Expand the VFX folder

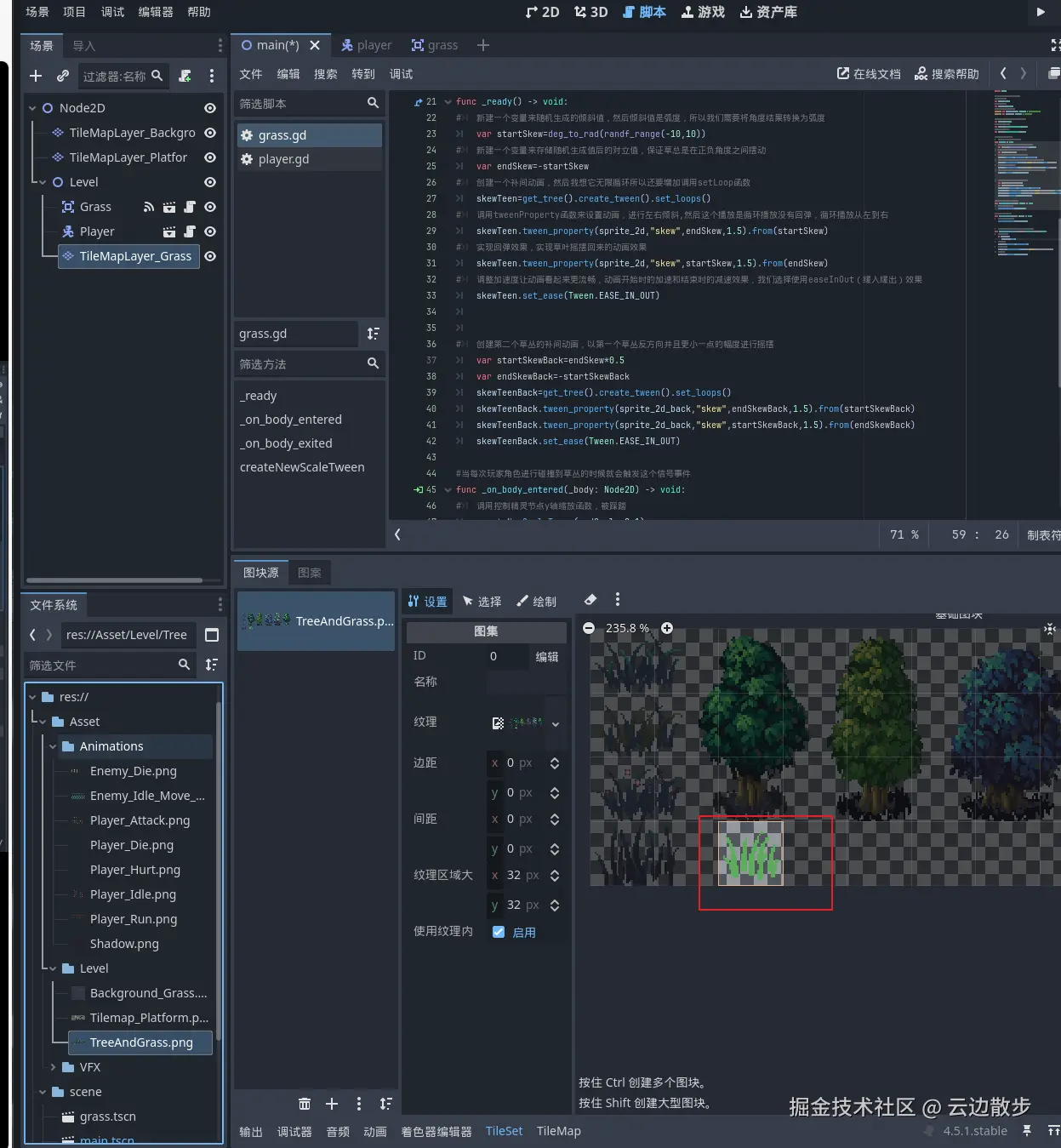[x=53, y=1067]
